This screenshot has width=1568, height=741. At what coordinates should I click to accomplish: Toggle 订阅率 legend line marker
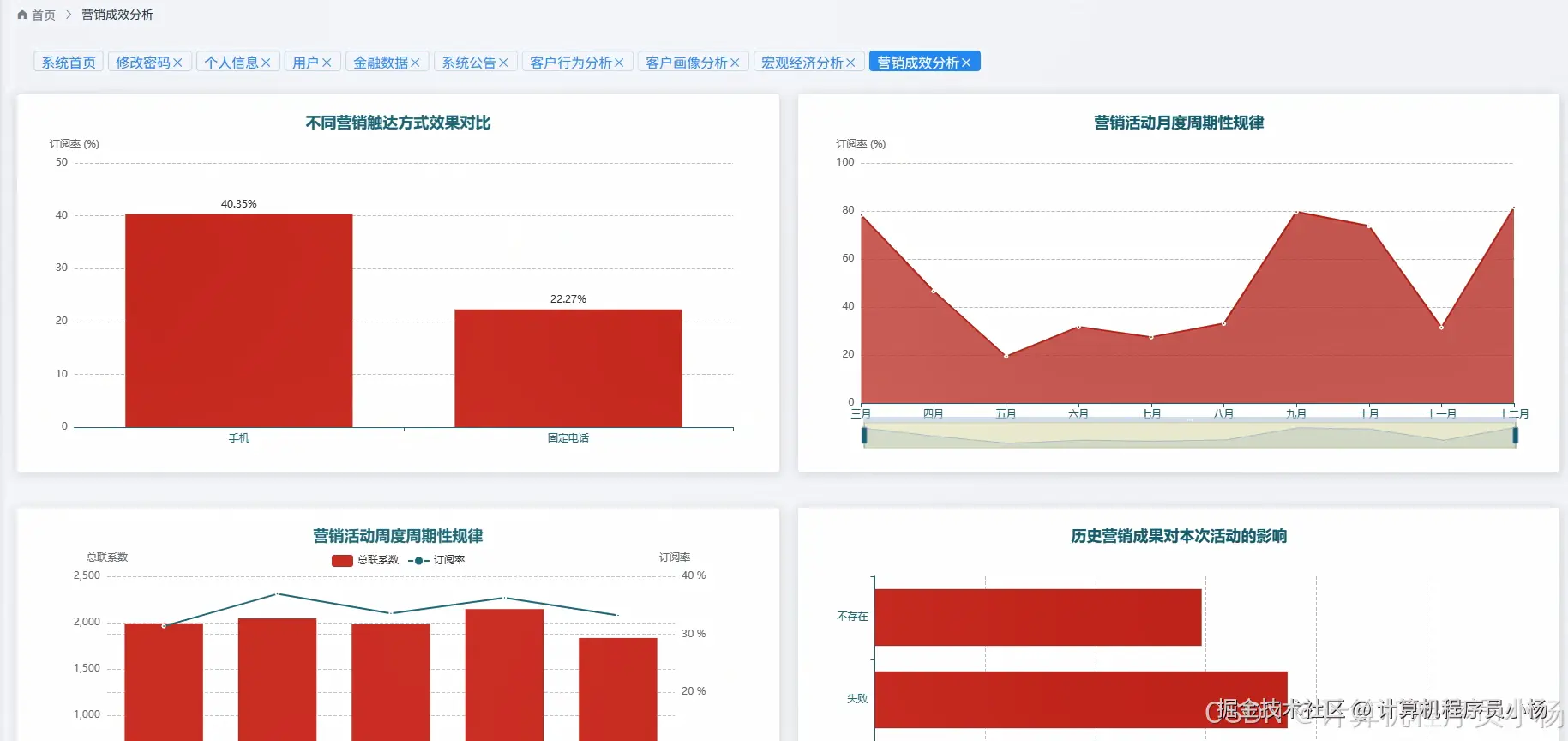pos(418,560)
